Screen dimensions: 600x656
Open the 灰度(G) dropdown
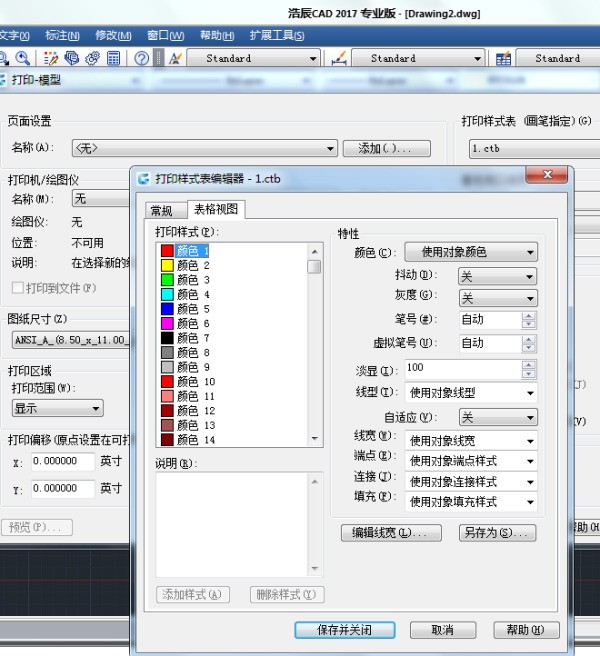tap(498, 298)
